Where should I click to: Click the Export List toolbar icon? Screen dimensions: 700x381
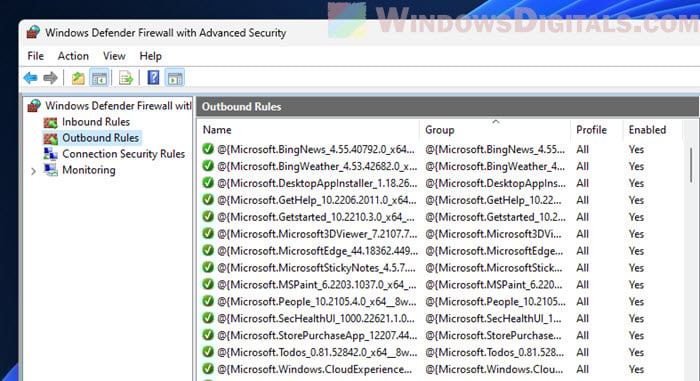126,78
